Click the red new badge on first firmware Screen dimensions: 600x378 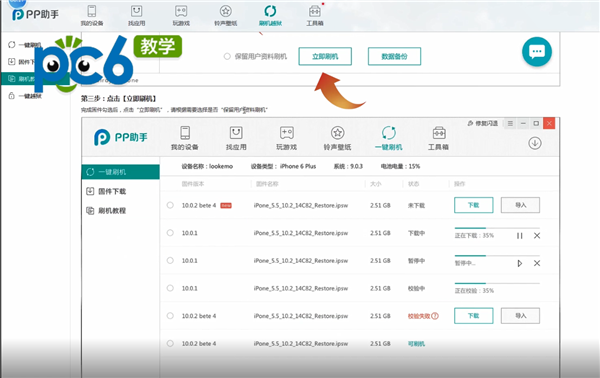226,205
